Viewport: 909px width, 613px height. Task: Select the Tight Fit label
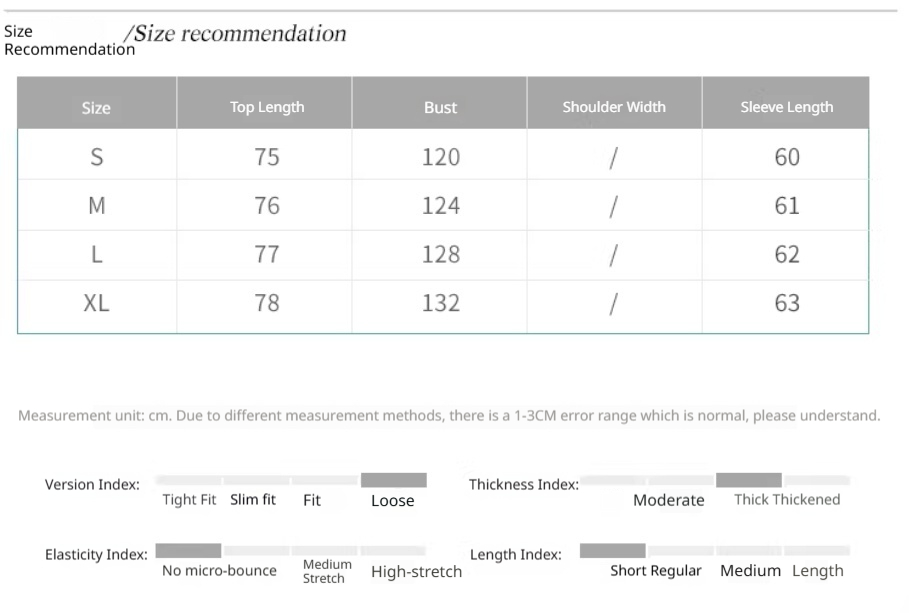tap(189, 500)
